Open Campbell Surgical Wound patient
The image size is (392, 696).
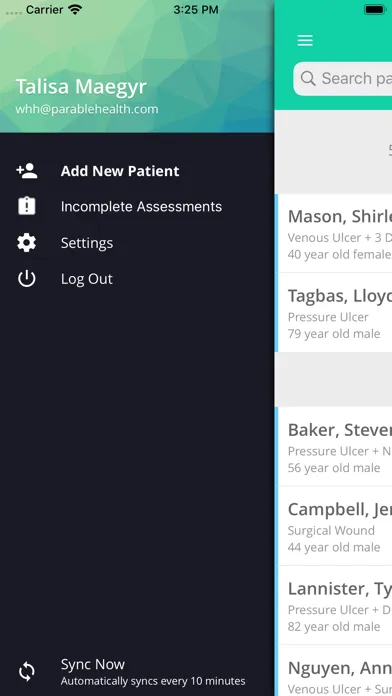pyautogui.click(x=333, y=526)
